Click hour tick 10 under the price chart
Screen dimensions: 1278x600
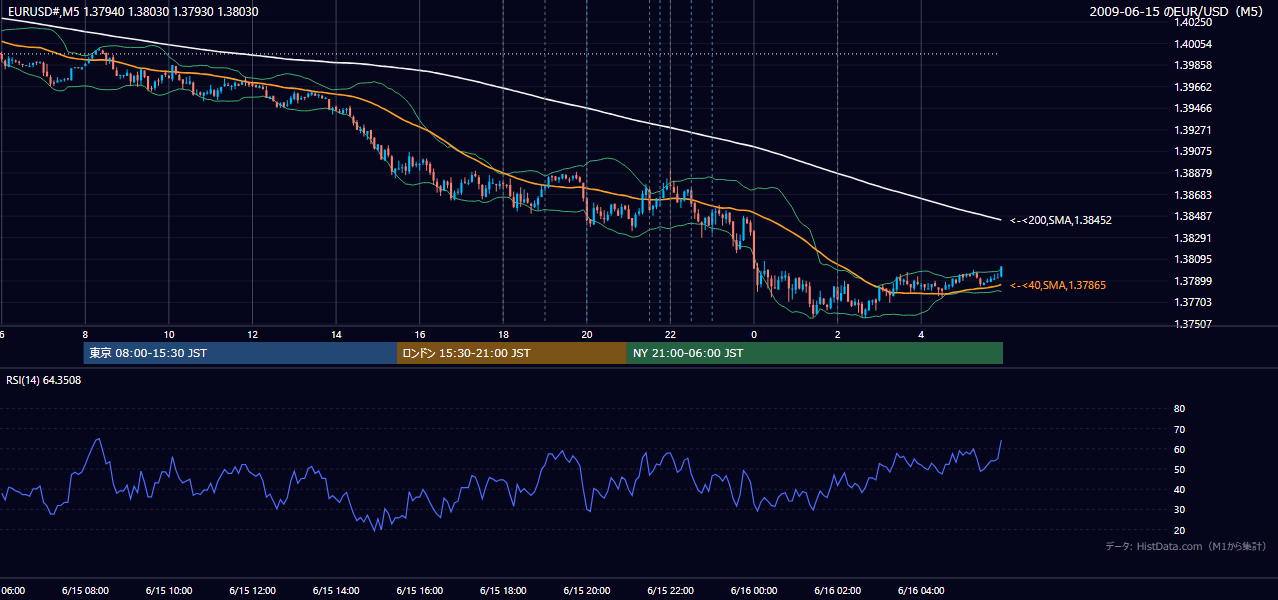169,335
